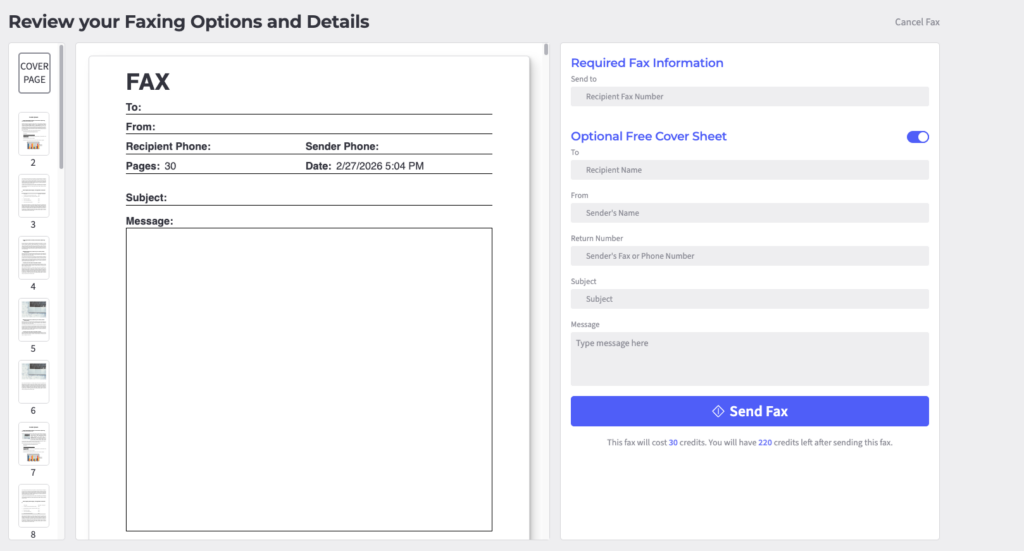Viewport: 1024px width, 551px height.
Task: Toggle the Optional Free Cover Sheet switch
Action: pos(918,137)
